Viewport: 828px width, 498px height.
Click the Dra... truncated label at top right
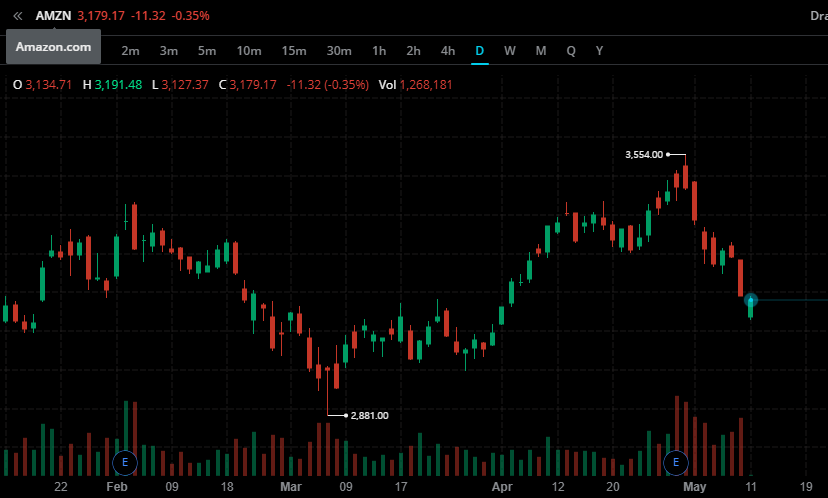819,16
